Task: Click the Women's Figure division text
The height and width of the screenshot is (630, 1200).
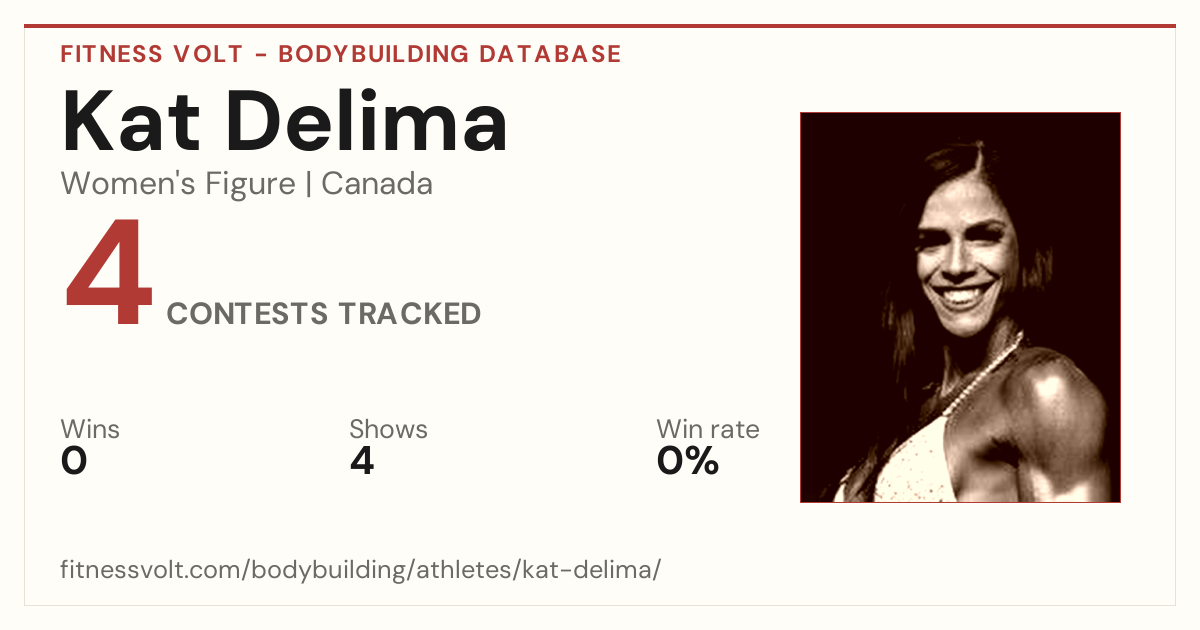Action: (178, 184)
